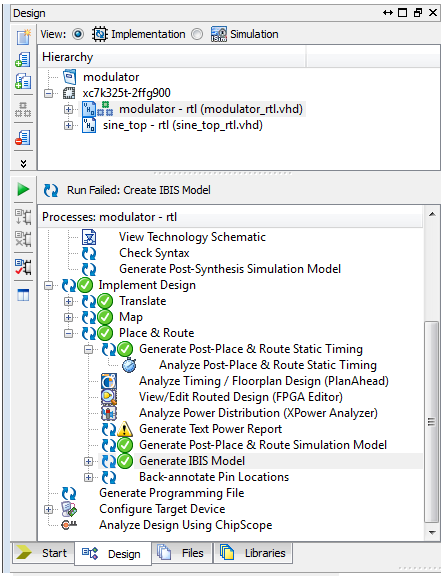The height and width of the screenshot is (576, 445).
Task: Select xc7k325t-2ffg900 device row
Action: pyautogui.click(x=126, y=93)
